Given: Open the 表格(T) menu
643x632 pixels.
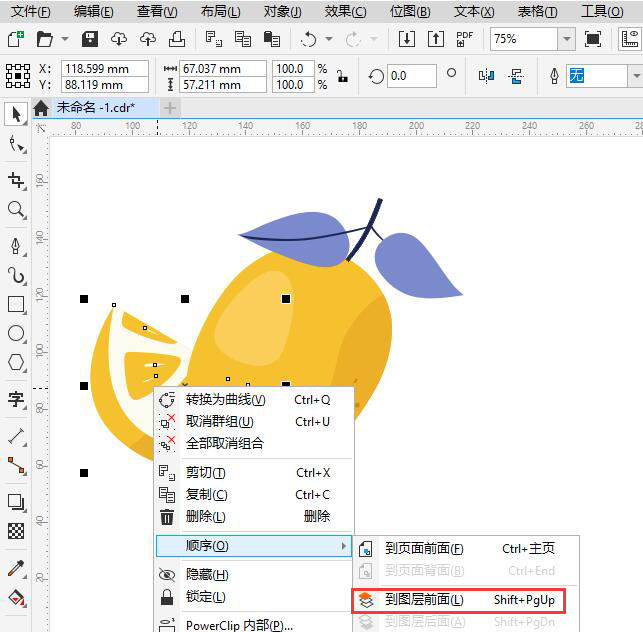Looking at the screenshot, I should 537,11.
